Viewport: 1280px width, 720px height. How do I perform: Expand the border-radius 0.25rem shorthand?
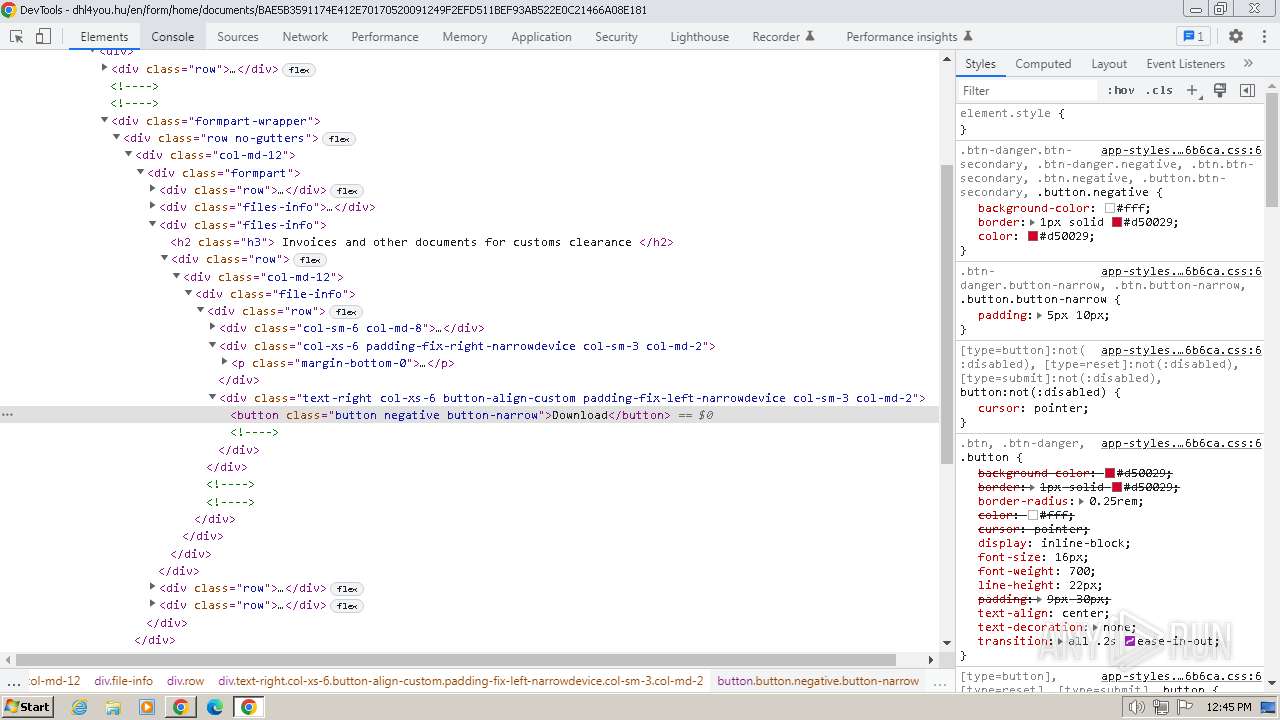(x=1082, y=501)
